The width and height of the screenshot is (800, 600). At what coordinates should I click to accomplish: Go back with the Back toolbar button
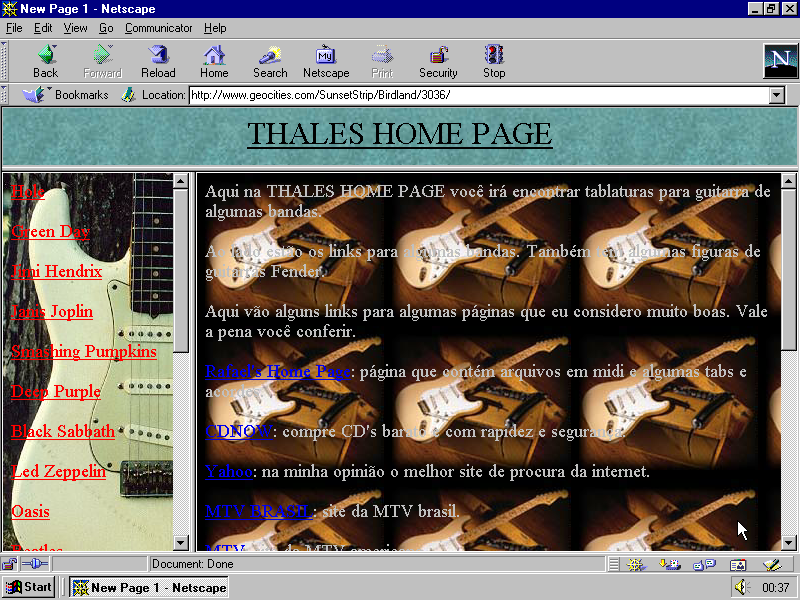click(x=45, y=61)
